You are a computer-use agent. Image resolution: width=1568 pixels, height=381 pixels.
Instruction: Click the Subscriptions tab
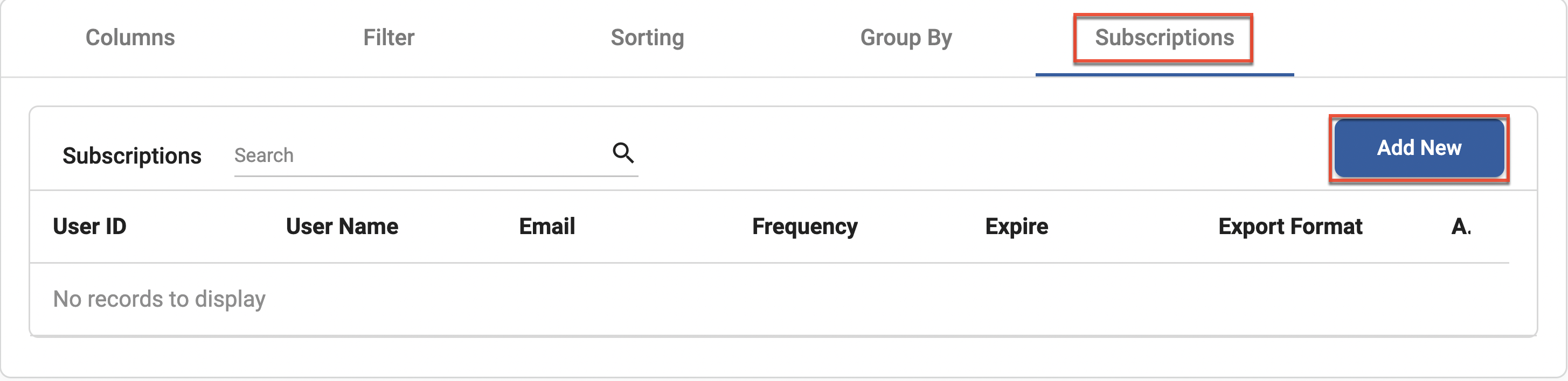(x=1164, y=38)
